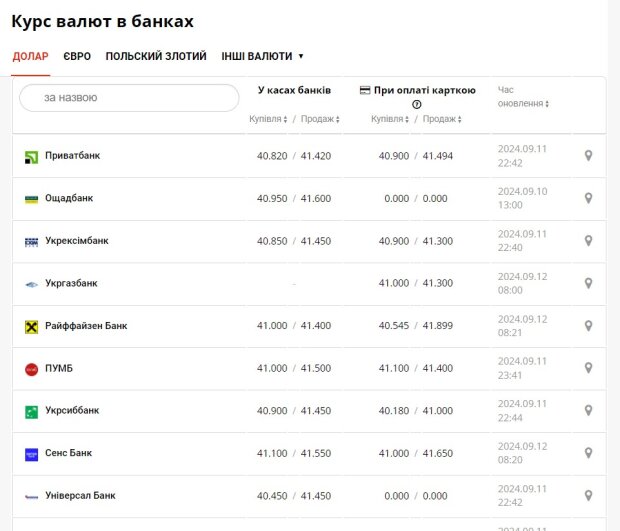Viewport: 620px width, 531px height.
Task: Sort by cash desk Продаж rate
Action: (320, 119)
